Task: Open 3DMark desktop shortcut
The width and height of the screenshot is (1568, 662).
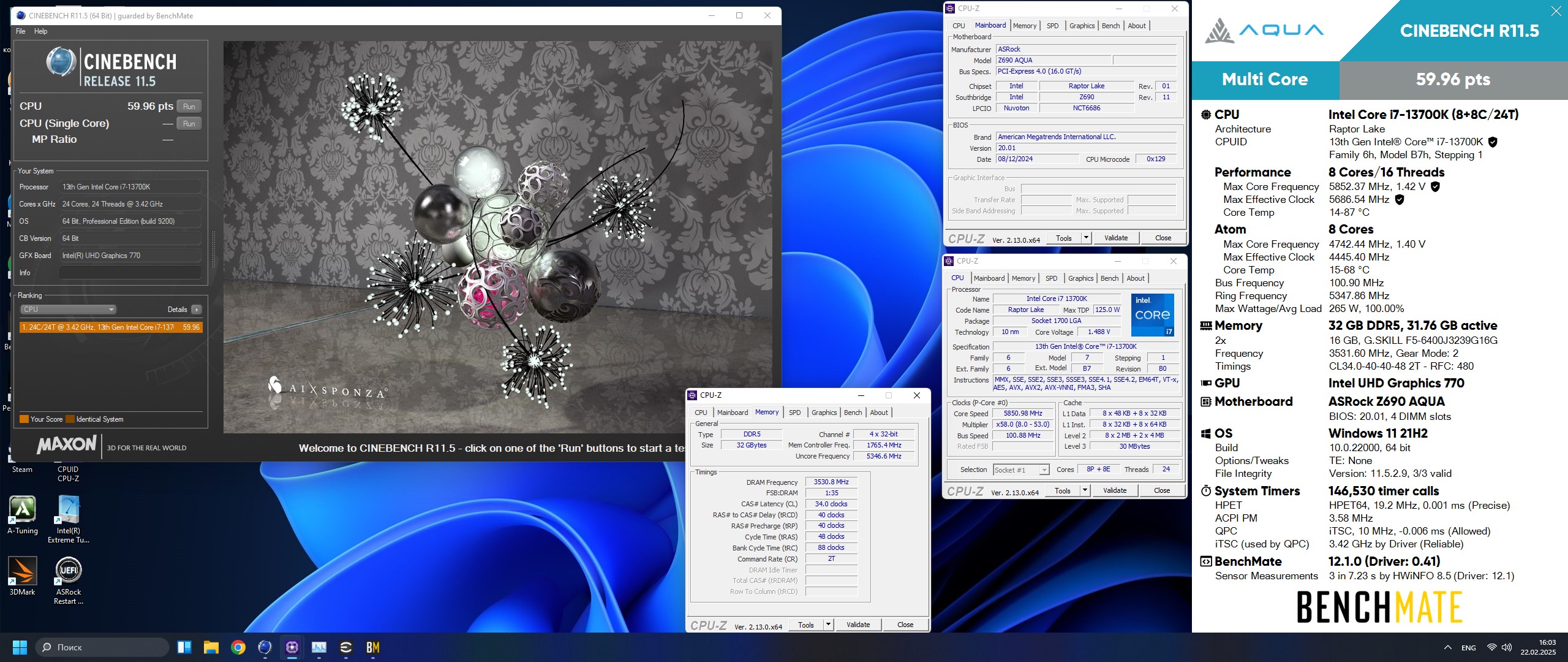Action: click(23, 576)
